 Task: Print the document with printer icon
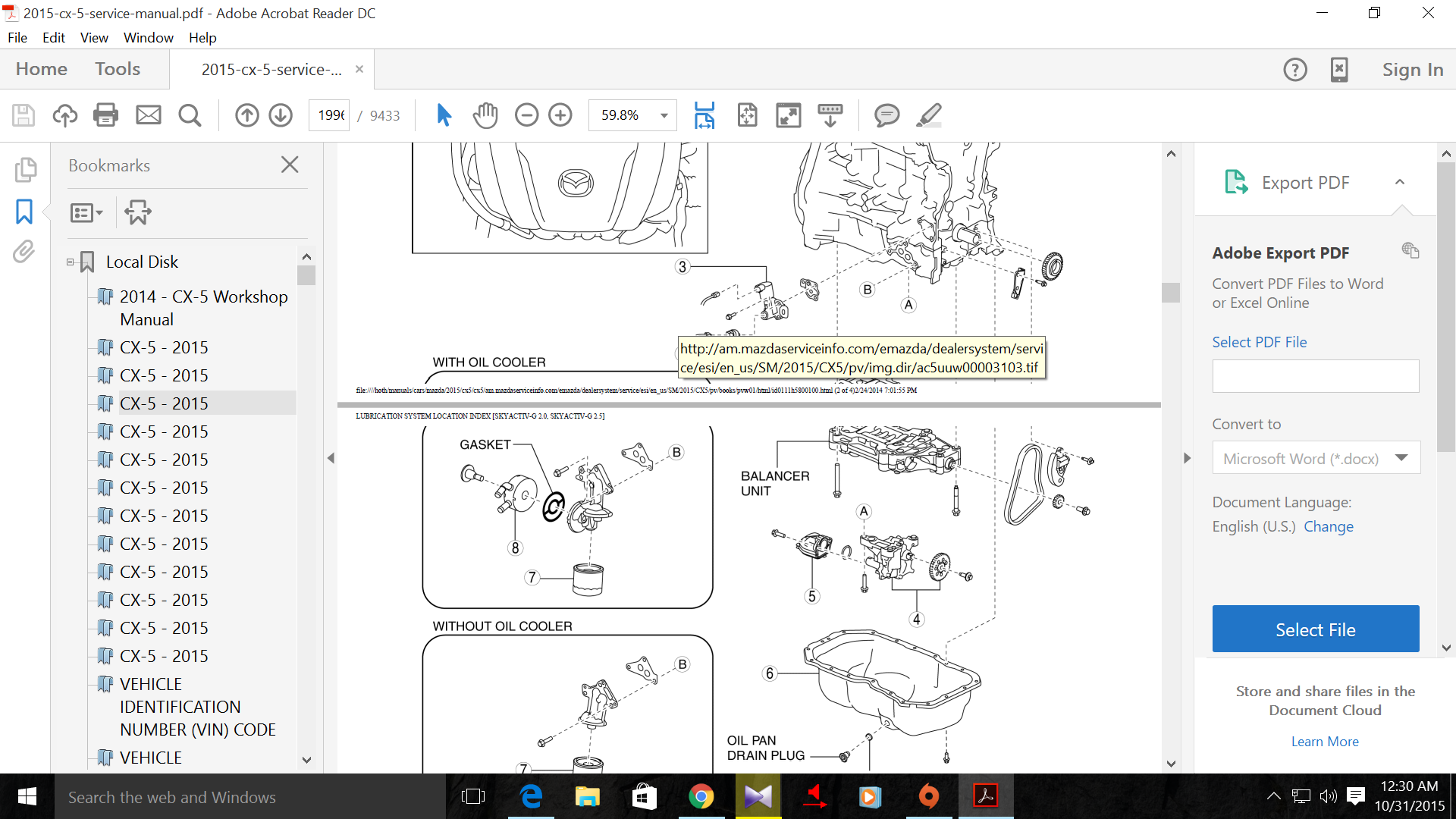(105, 115)
